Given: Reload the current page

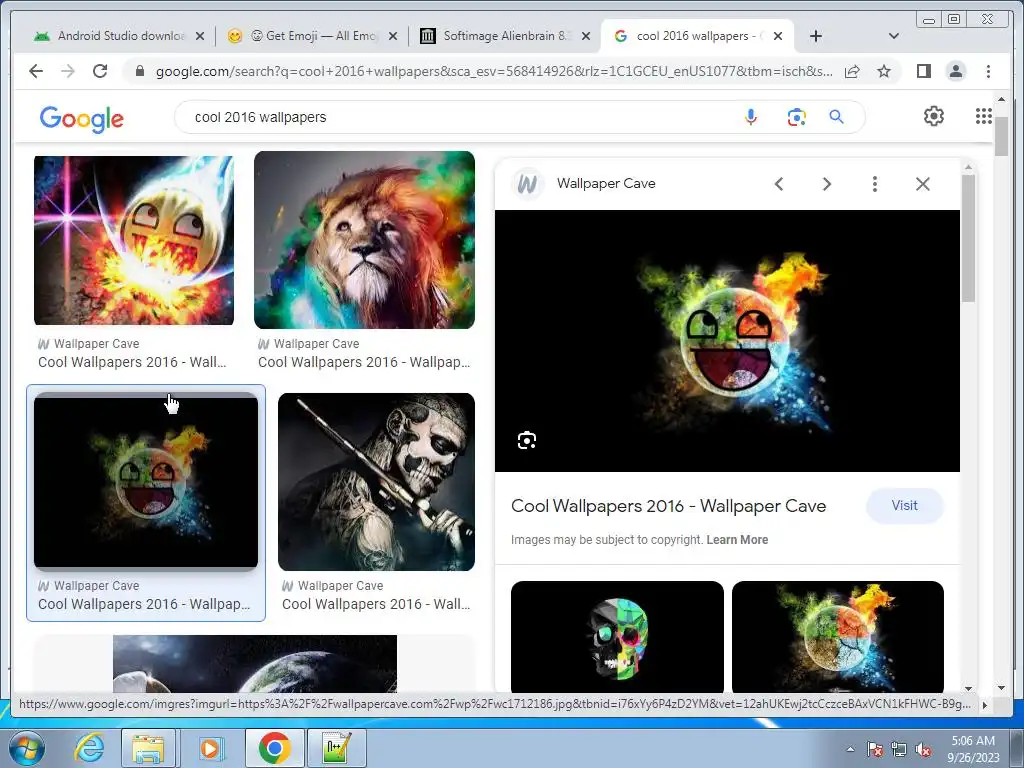Looking at the screenshot, I should click(100, 71).
